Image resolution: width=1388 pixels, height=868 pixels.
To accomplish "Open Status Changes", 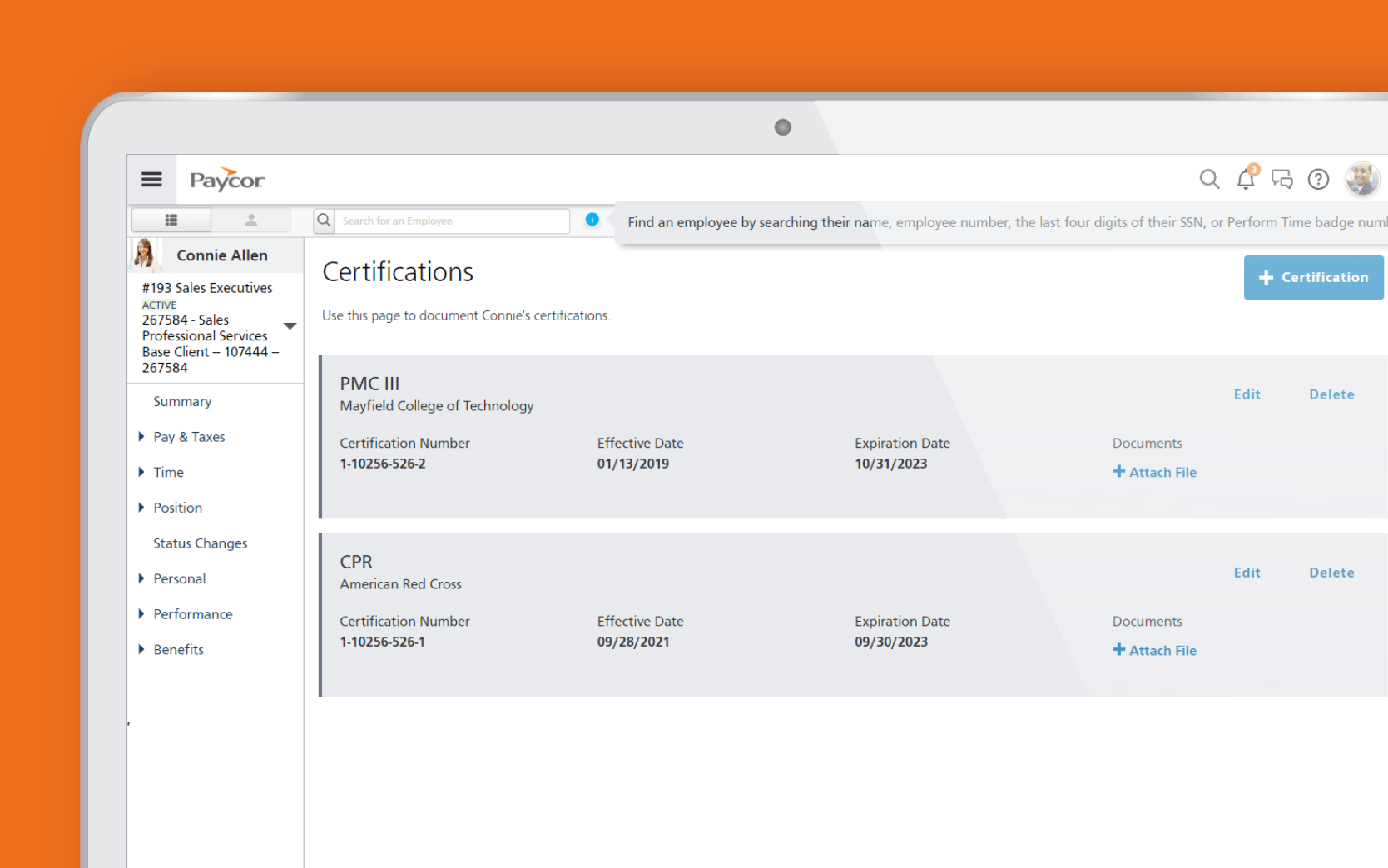I will tap(201, 543).
